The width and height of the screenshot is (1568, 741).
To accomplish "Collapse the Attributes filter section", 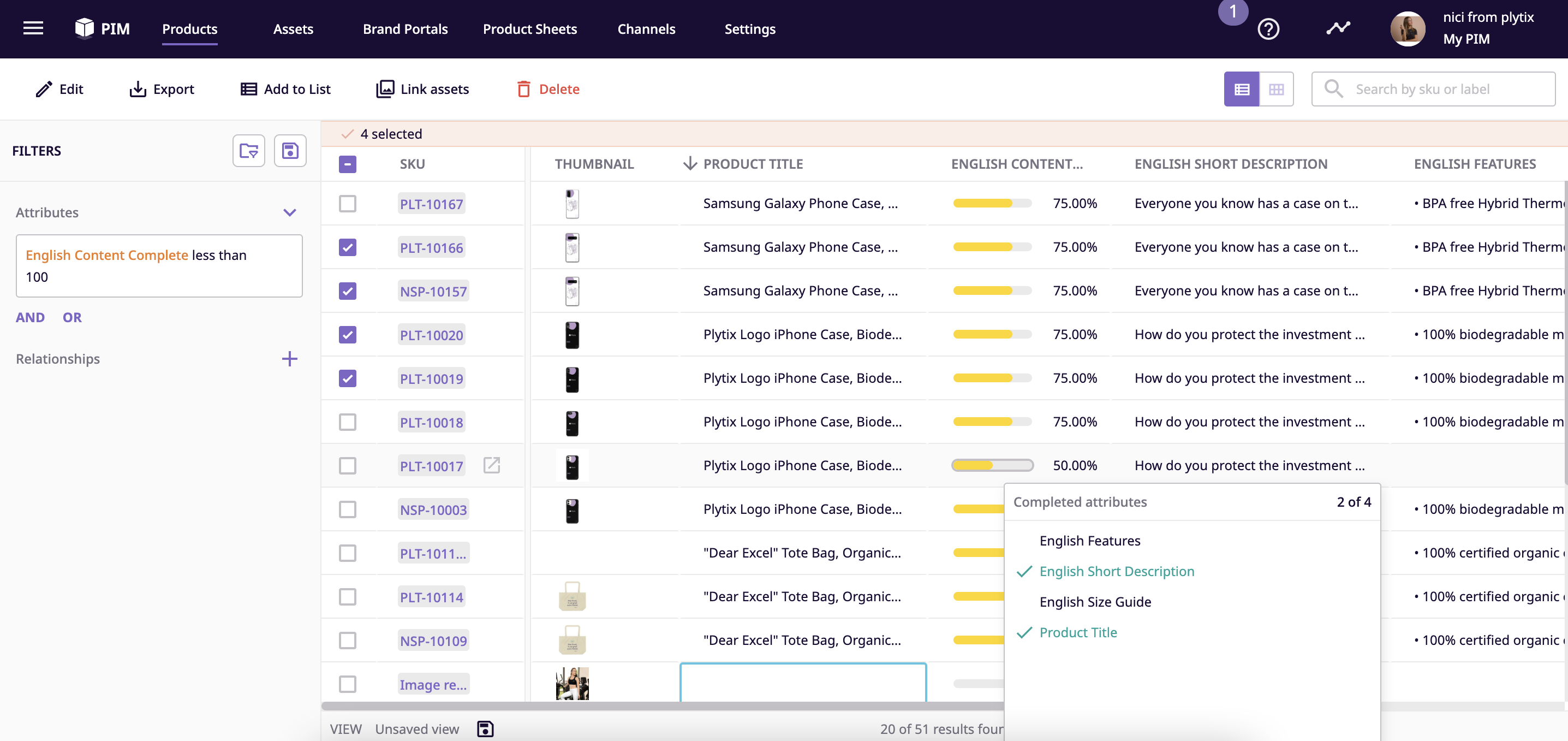I will (289, 212).
